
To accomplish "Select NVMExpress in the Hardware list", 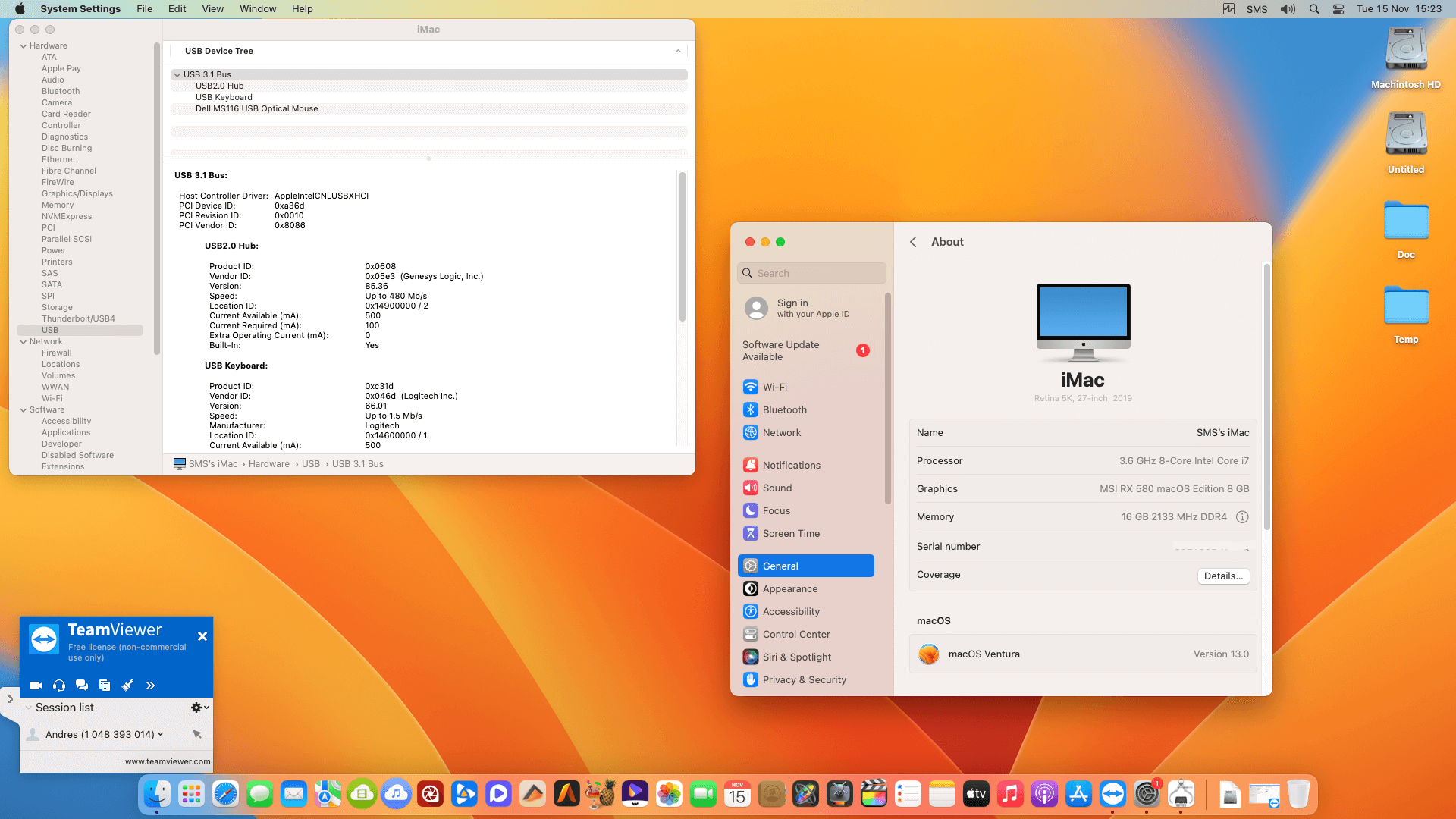I will 67,217.
